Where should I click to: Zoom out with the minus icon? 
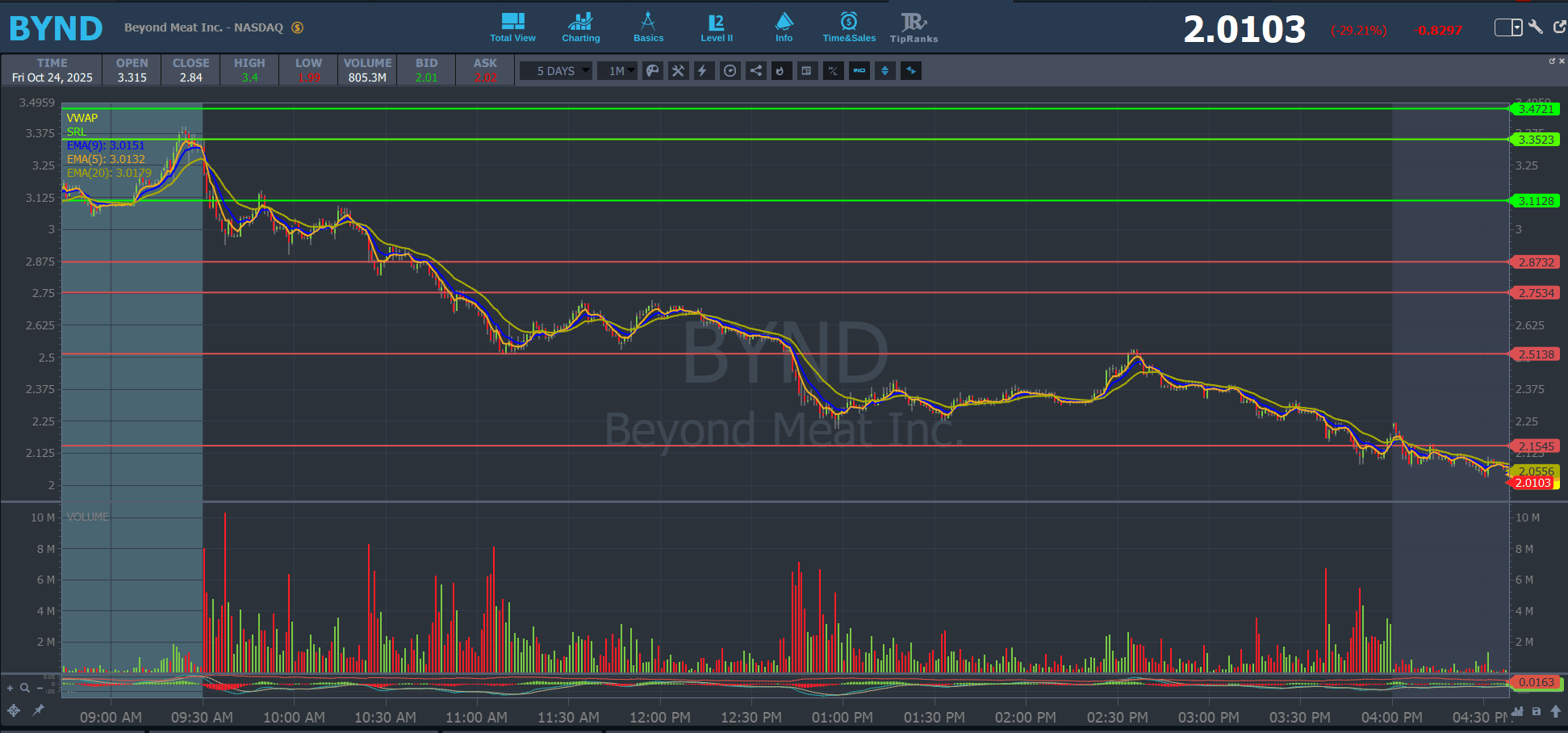point(40,689)
